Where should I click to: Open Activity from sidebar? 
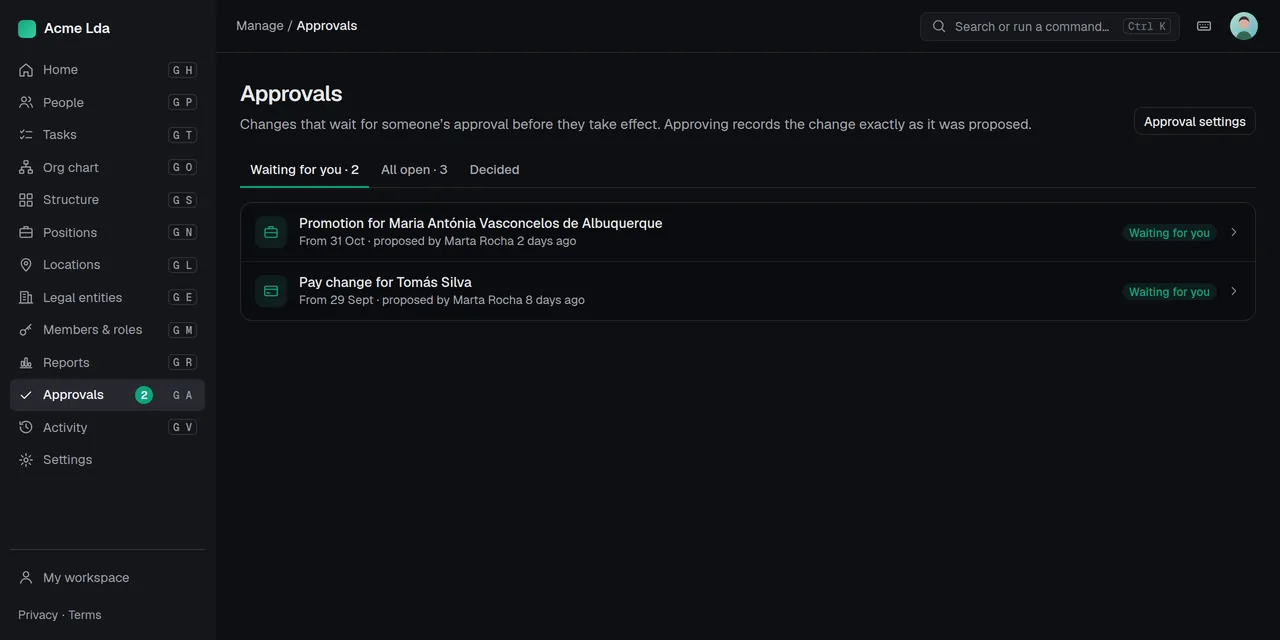[107, 427]
